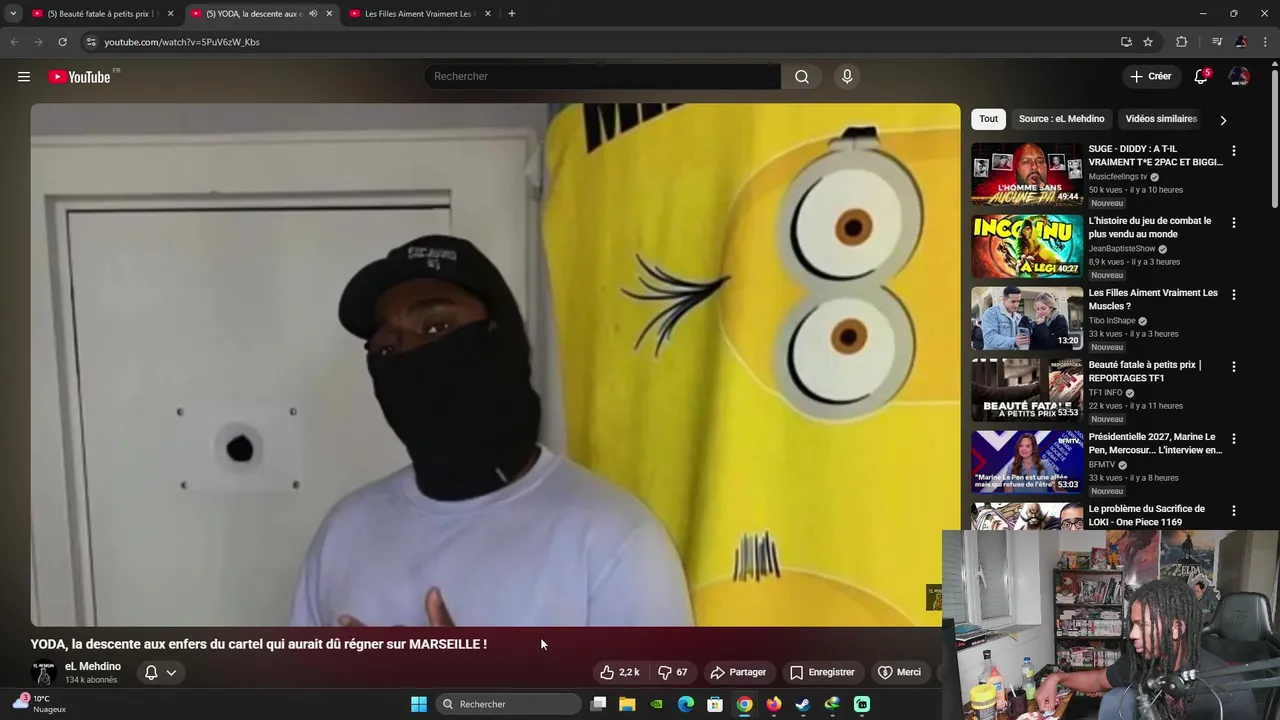
Task: Mute the YODA tab via speaker icon
Action: pos(313,14)
